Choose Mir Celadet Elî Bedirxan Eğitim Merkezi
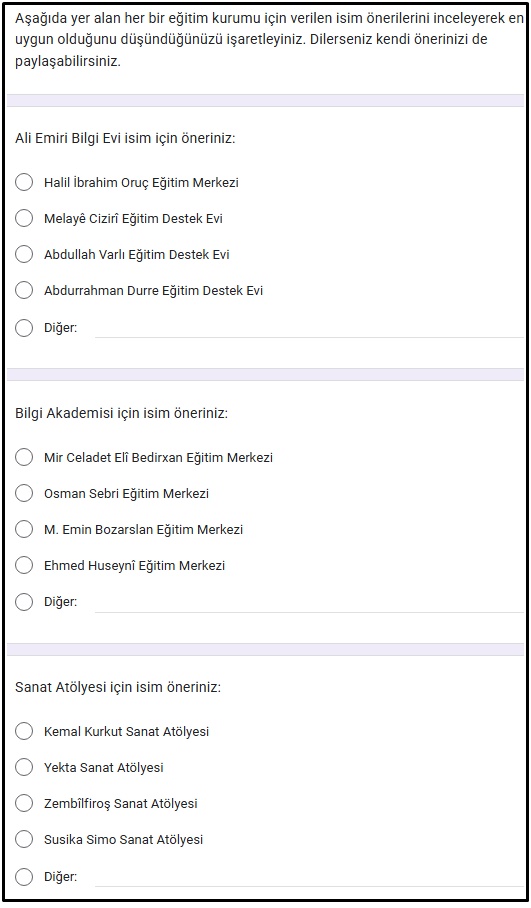The height and width of the screenshot is (908, 531). [x=24, y=457]
